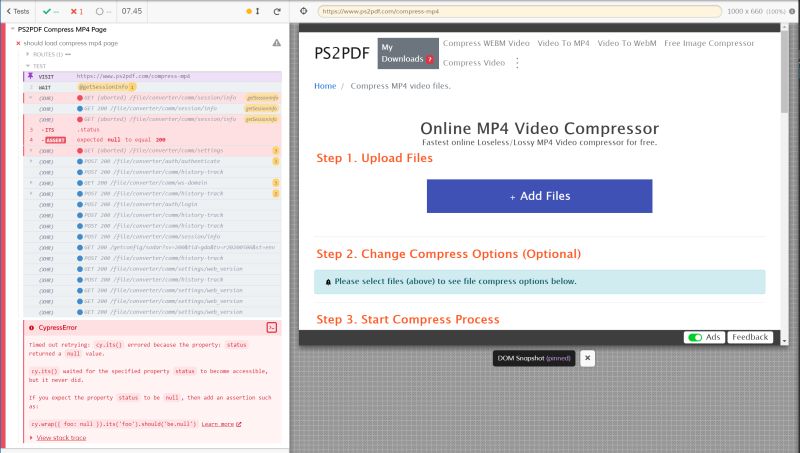This screenshot has width=800, height=453.
Task: Click the warning triangle icon on the failed test
Action: [277, 43]
